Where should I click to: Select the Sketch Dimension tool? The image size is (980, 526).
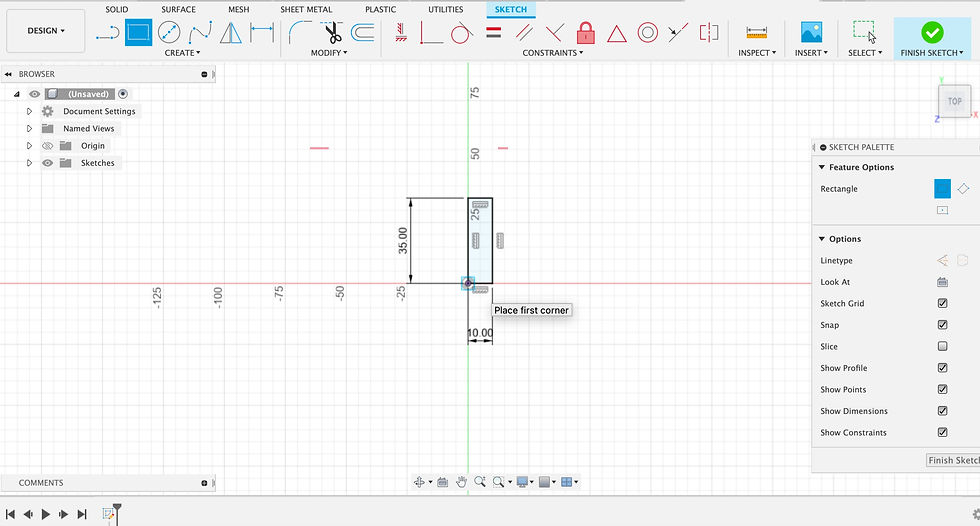(262, 32)
